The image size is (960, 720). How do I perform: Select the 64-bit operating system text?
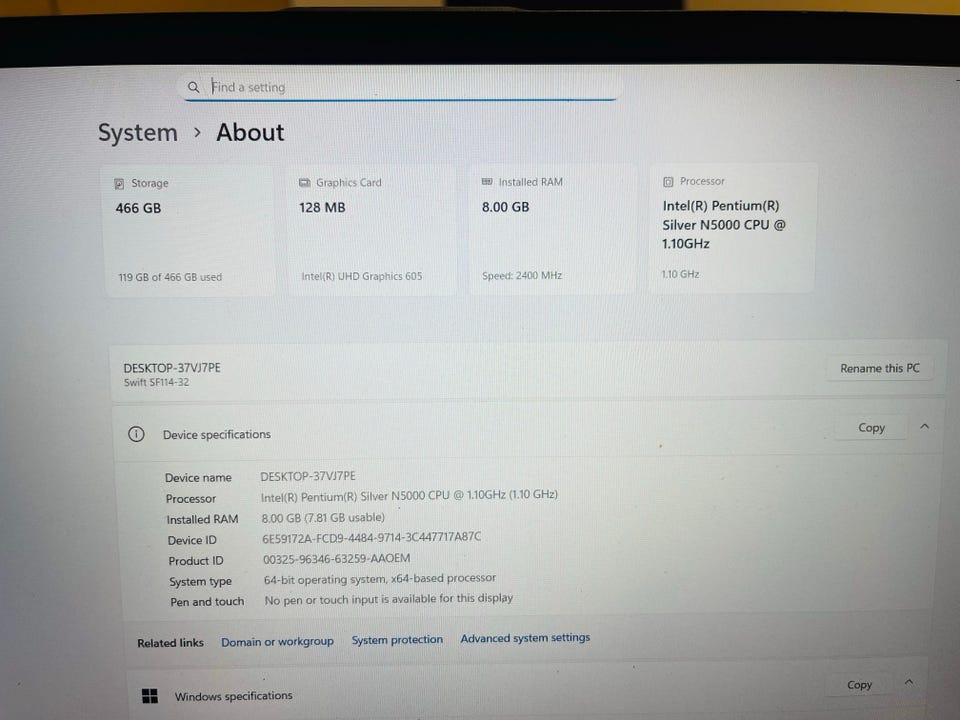pyautogui.click(x=380, y=579)
